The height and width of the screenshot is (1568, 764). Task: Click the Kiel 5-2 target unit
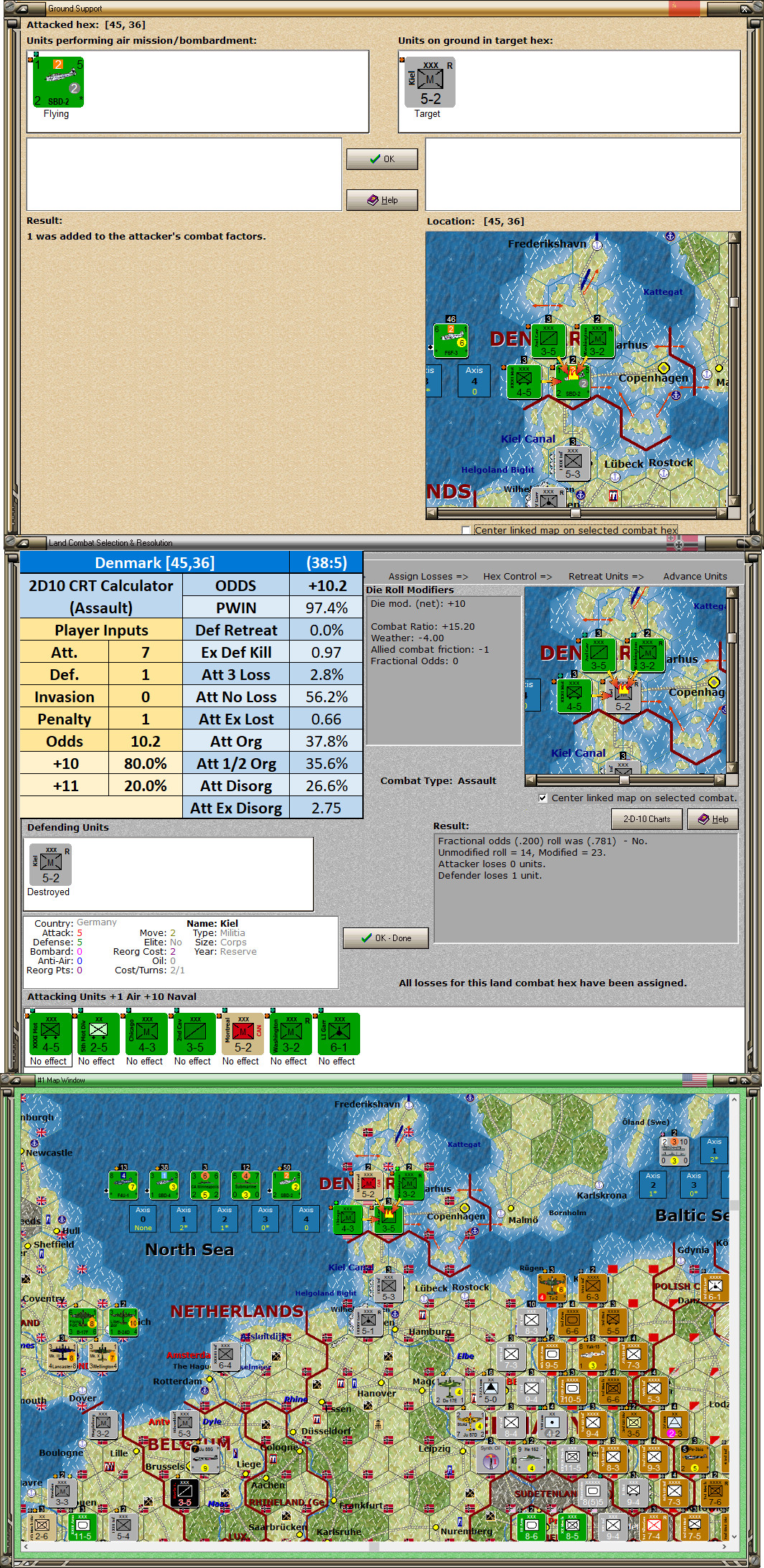(x=430, y=82)
